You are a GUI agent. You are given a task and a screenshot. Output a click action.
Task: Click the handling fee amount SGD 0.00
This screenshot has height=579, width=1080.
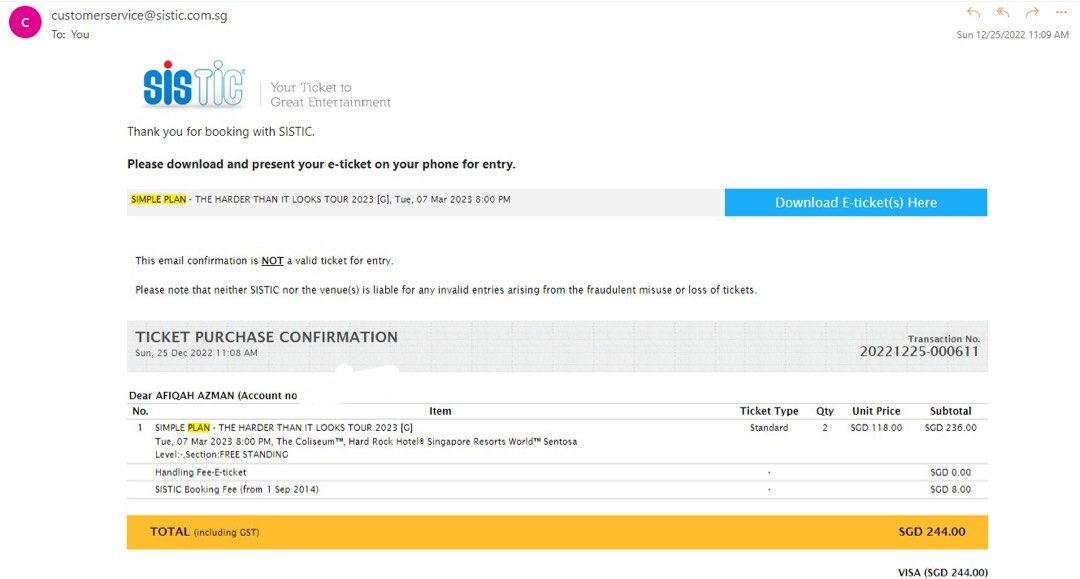[x=951, y=472]
